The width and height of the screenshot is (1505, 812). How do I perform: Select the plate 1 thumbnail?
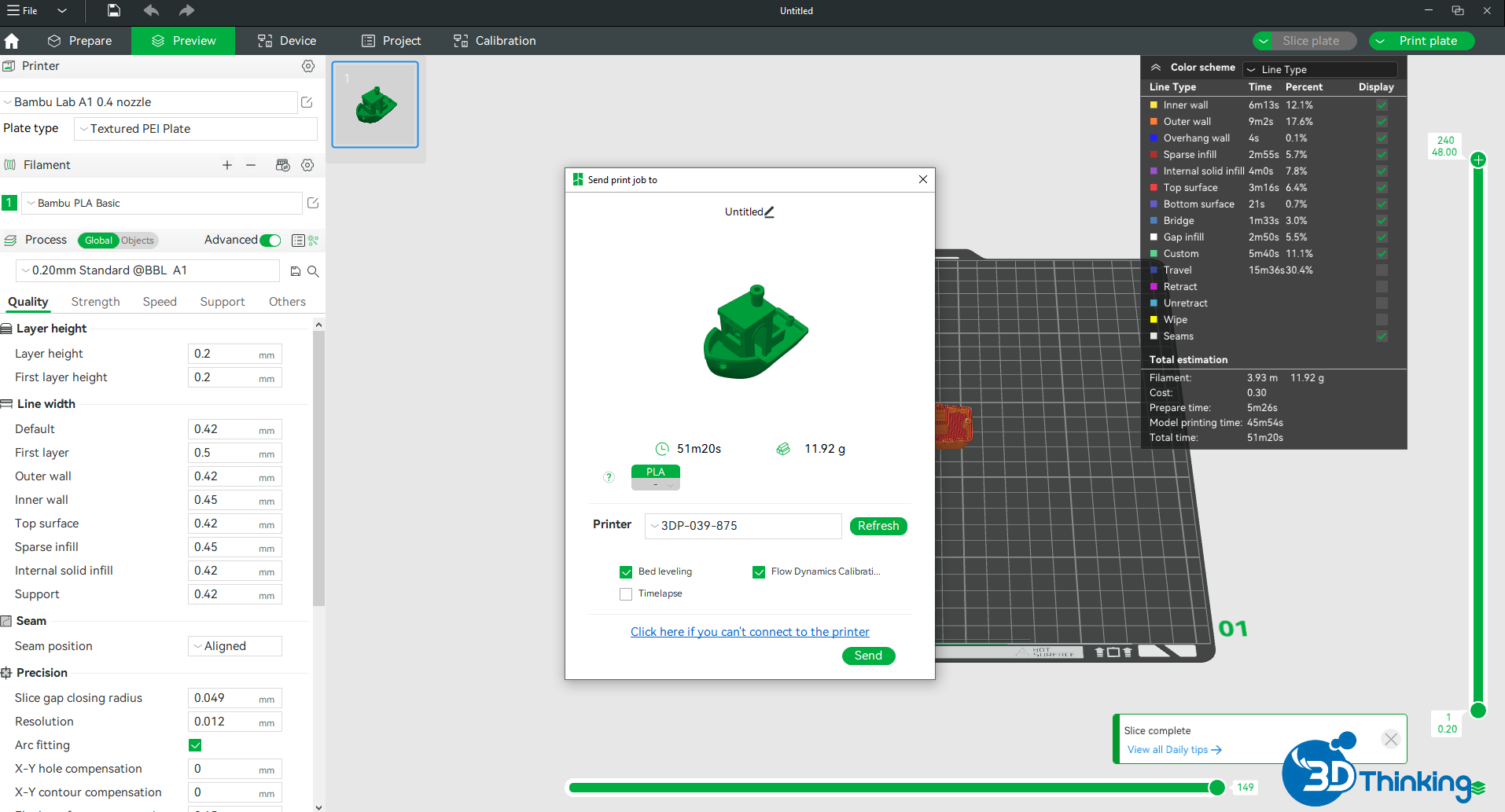coord(375,105)
